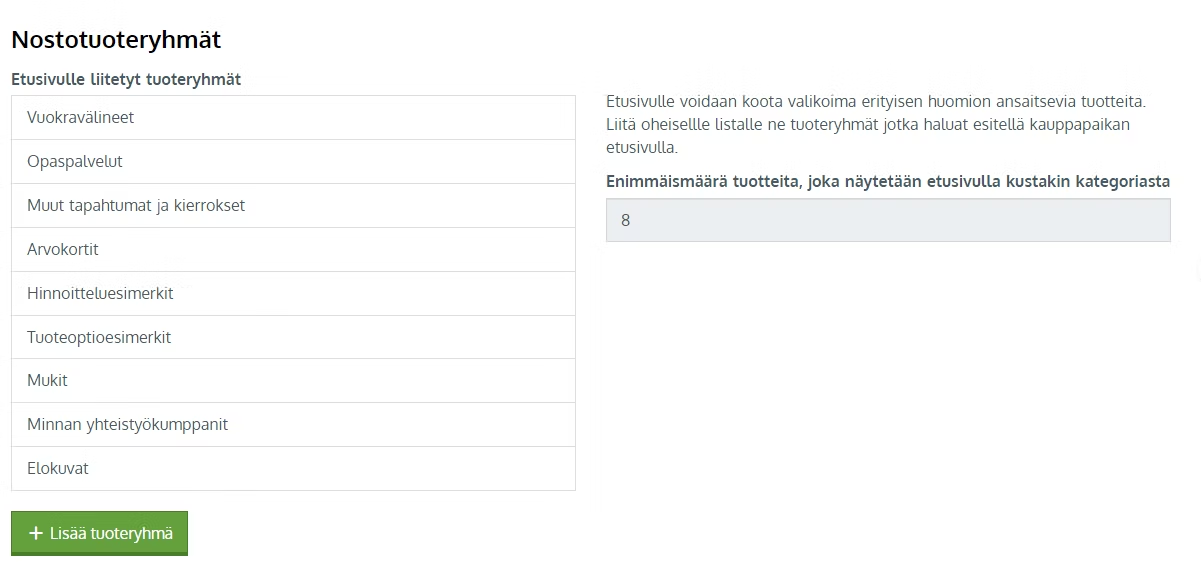Click the Enimmäismäärä tuotteita field label

coord(888,181)
